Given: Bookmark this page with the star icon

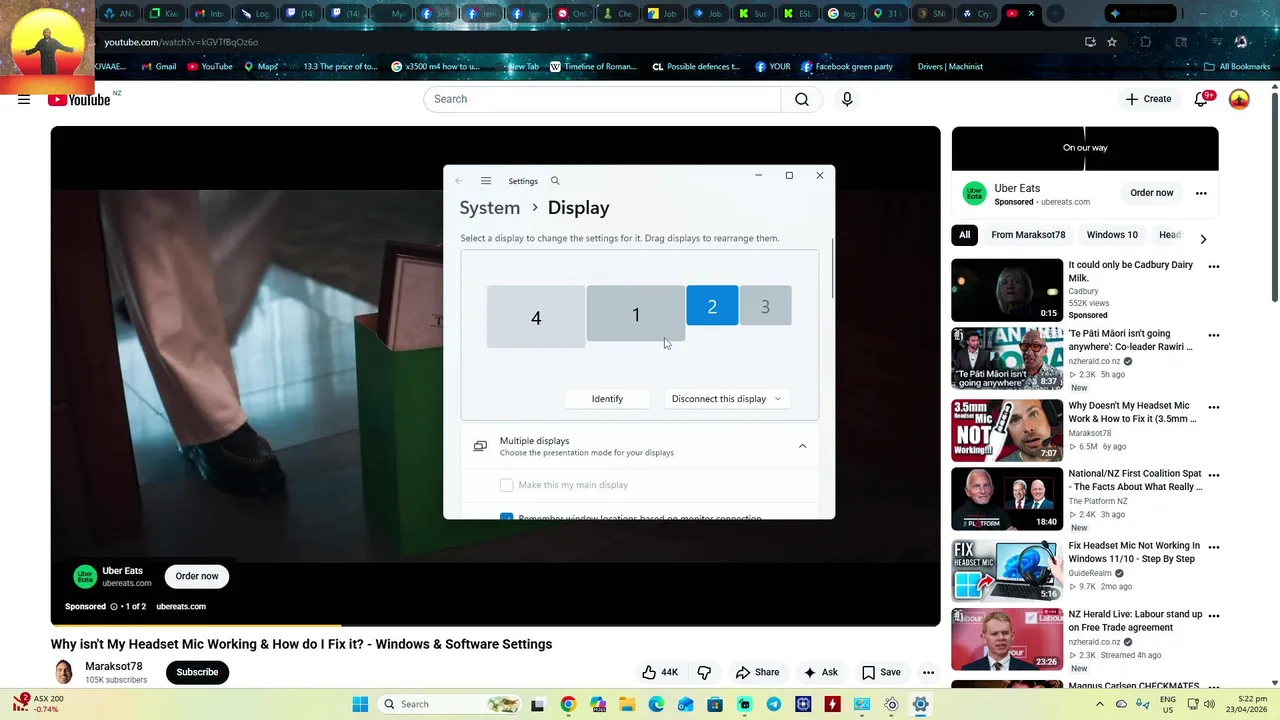Looking at the screenshot, I should (1112, 42).
